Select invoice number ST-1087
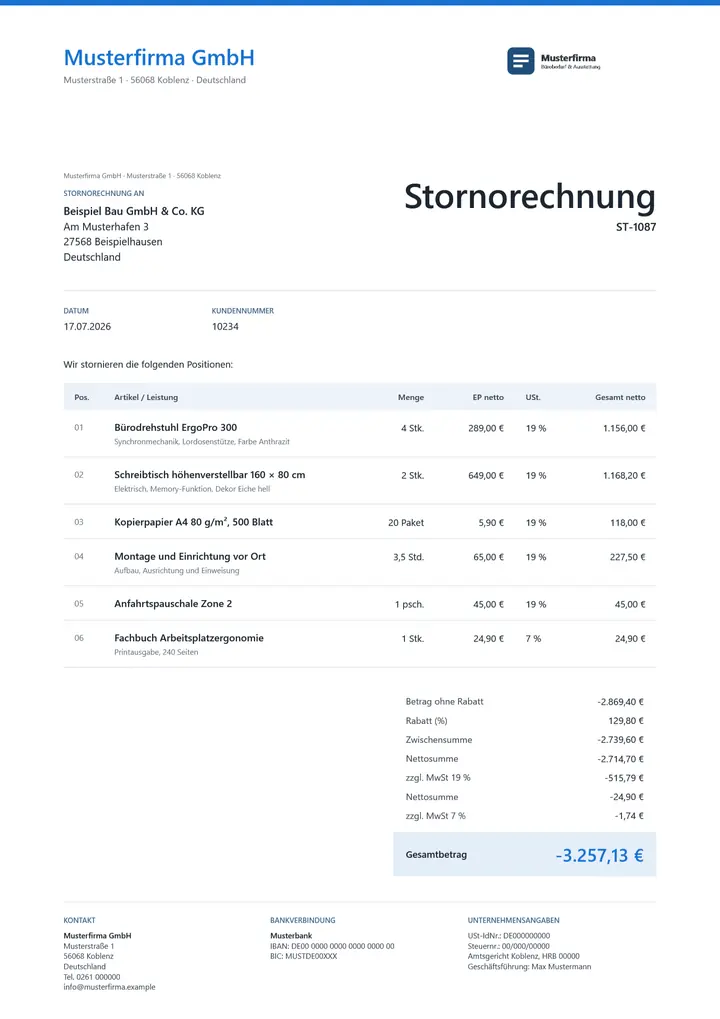This screenshot has height=1019, width=720. coord(636,227)
